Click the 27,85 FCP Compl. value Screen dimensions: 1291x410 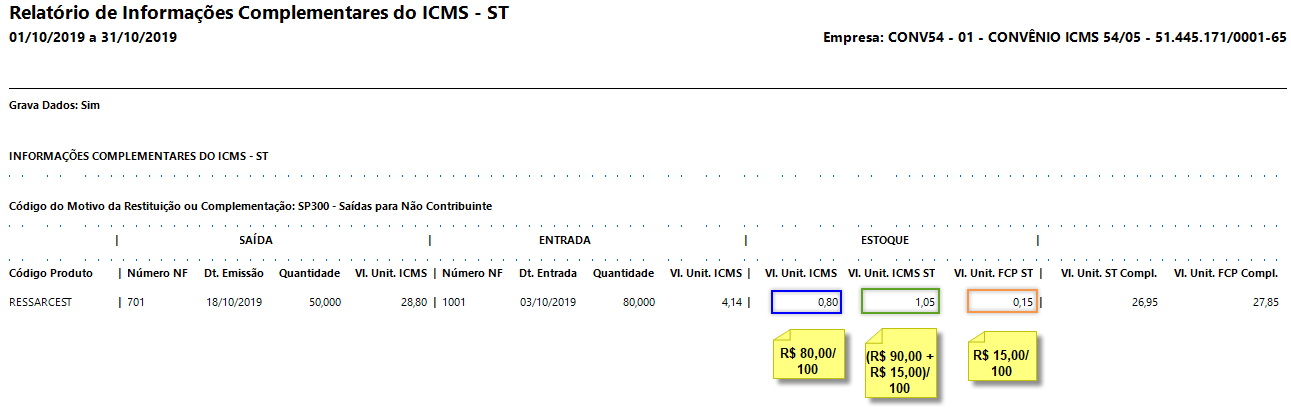tap(1263, 301)
